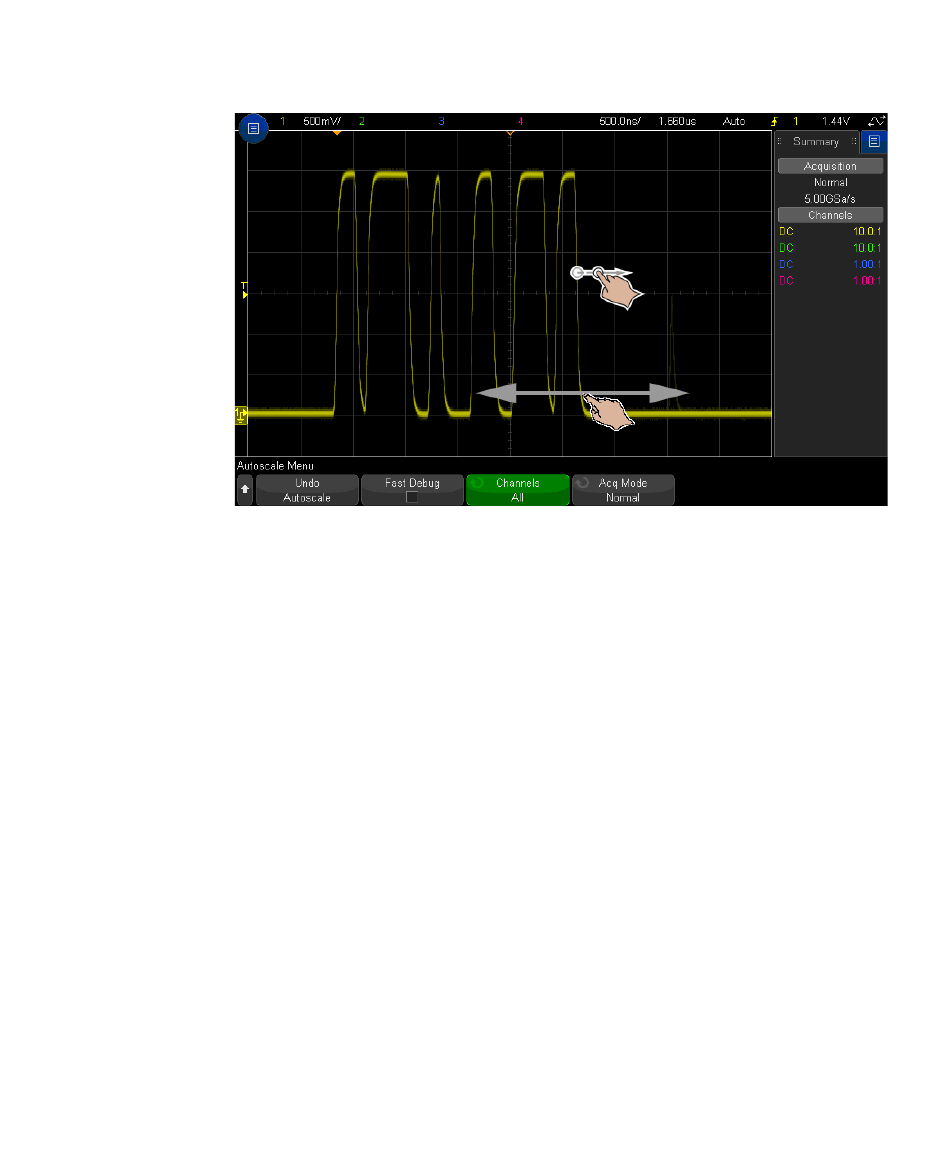The width and height of the screenshot is (950, 1165).
Task: Open the sidebar menu icon beside Summary
Action: click(874, 141)
